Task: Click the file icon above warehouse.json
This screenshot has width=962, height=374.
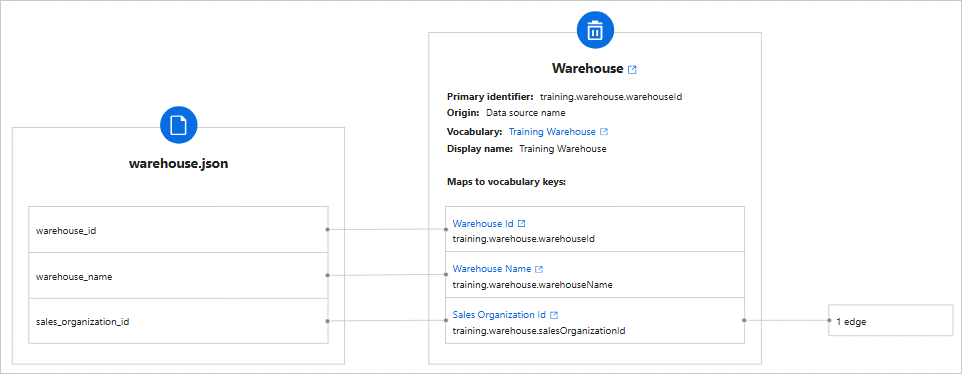Action: 179,125
